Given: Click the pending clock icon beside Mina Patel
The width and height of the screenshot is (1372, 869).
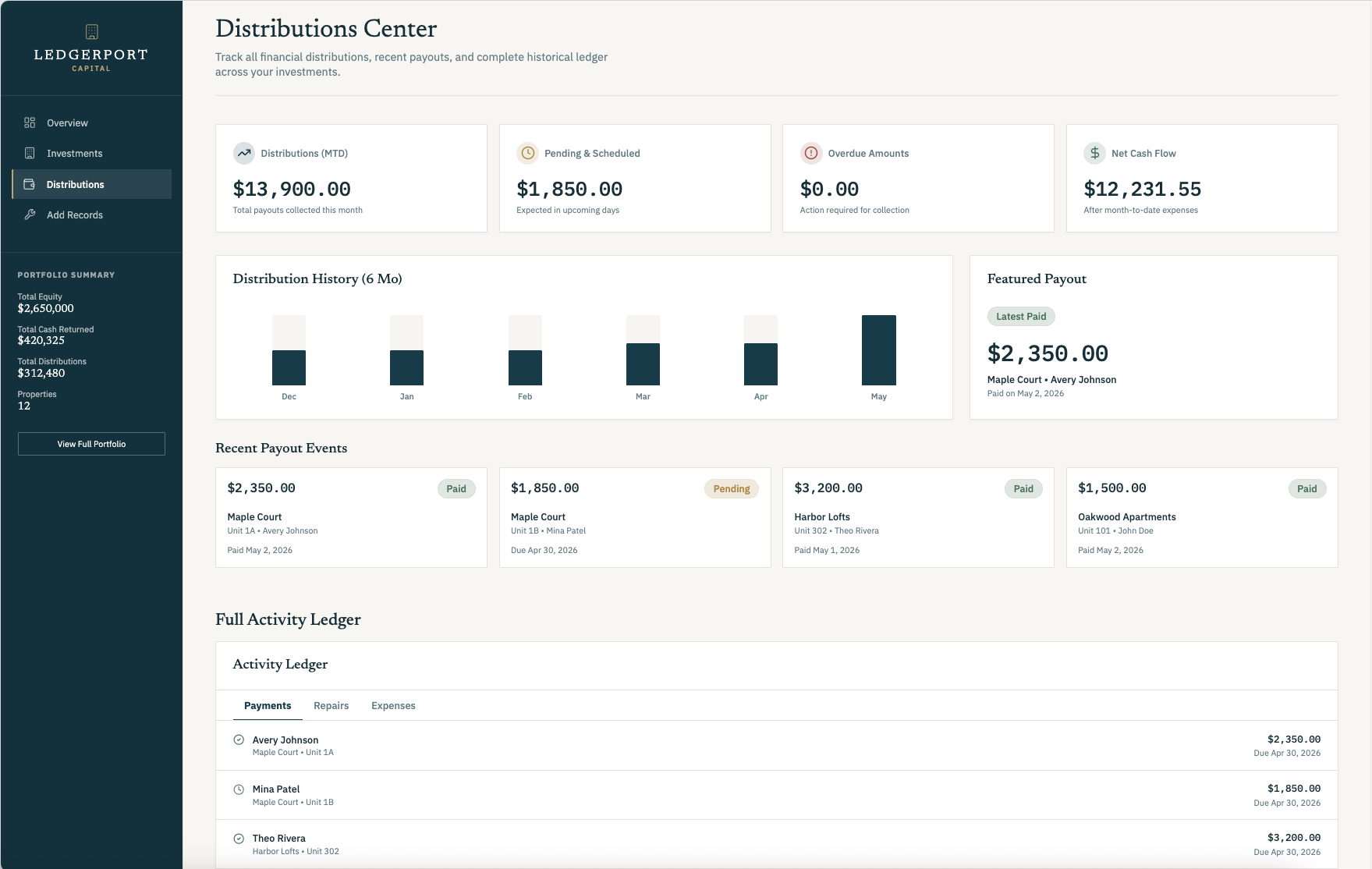Looking at the screenshot, I should 239,789.
